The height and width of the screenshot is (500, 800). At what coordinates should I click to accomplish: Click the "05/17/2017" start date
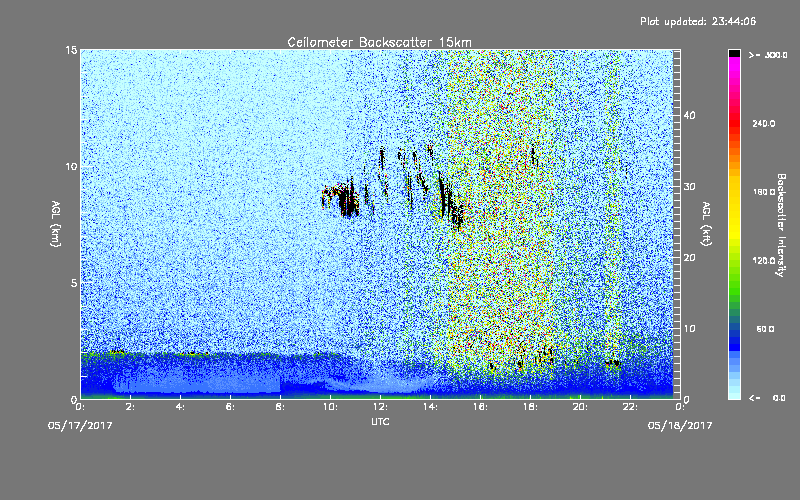coord(80,426)
